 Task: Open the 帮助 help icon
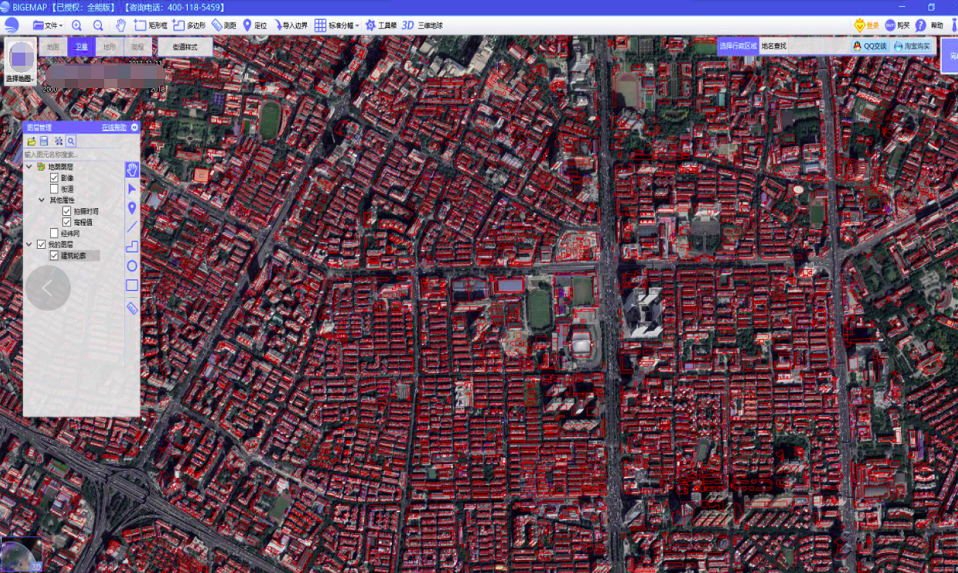(x=921, y=25)
